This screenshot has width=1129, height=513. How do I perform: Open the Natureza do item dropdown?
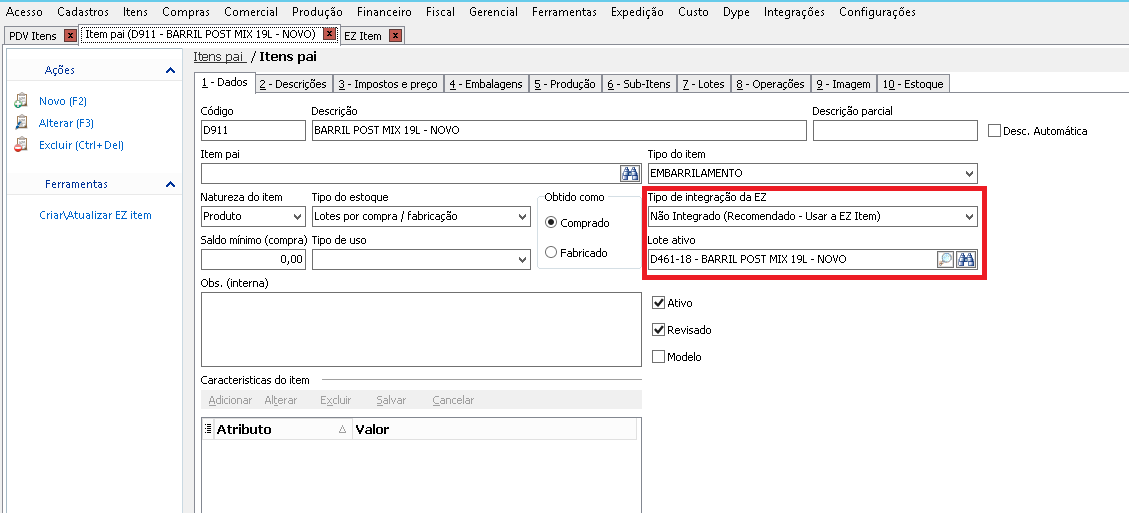click(298, 216)
